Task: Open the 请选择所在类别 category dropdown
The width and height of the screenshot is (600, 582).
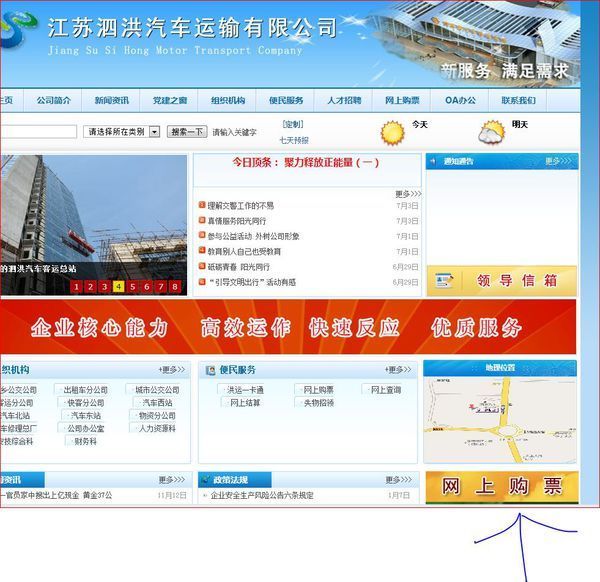Action: click(x=121, y=132)
